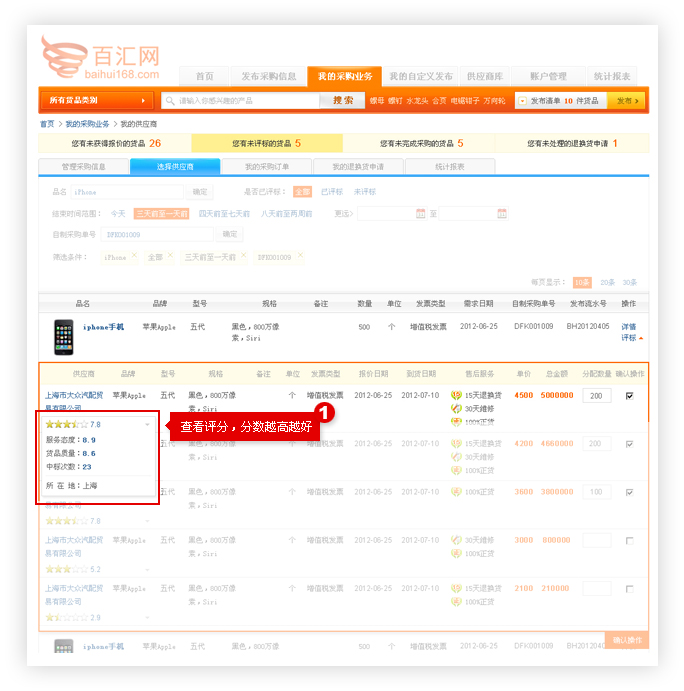The height and width of the screenshot is (691, 684).
Task: Remove the iPhone filter tag
Action: click(x=134, y=256)
